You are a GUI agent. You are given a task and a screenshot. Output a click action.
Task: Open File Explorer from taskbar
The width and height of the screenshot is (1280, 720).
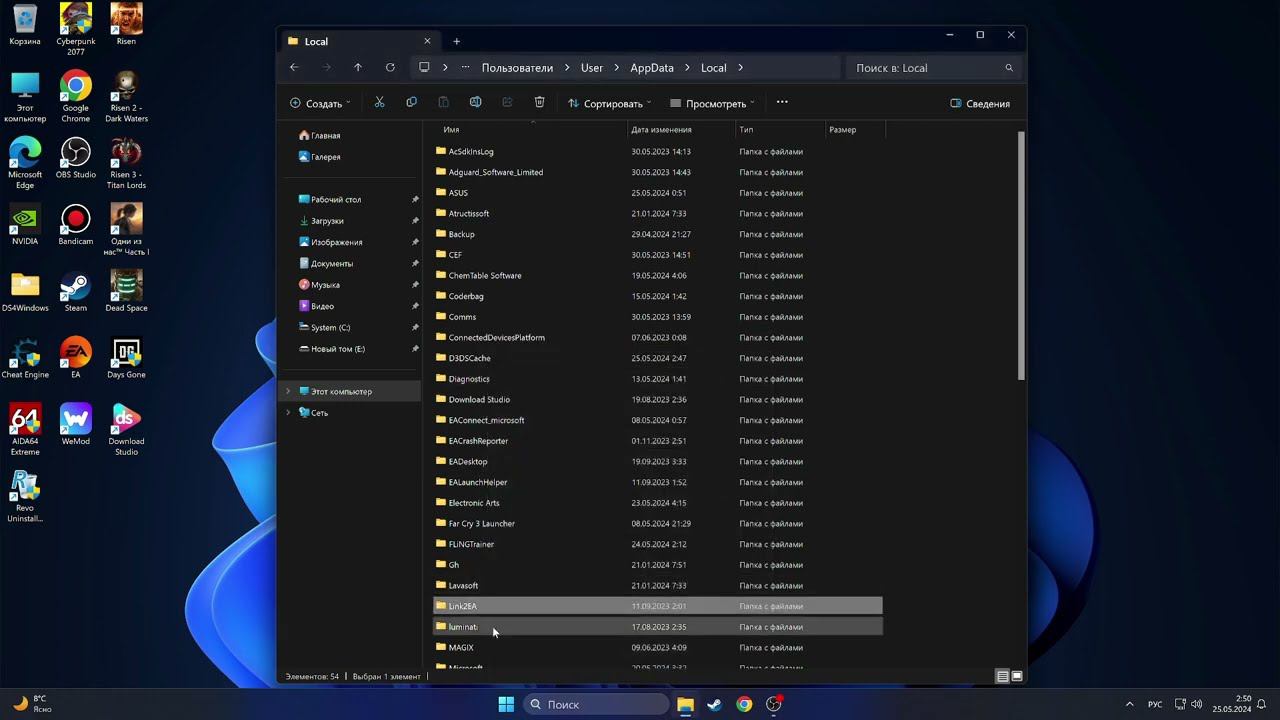point(685,704)
